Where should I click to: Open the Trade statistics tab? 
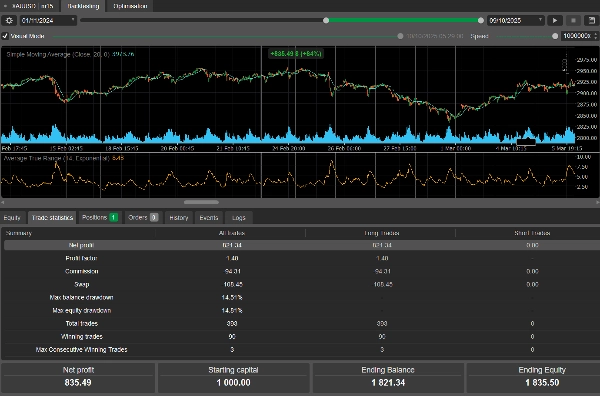(52, 218)
